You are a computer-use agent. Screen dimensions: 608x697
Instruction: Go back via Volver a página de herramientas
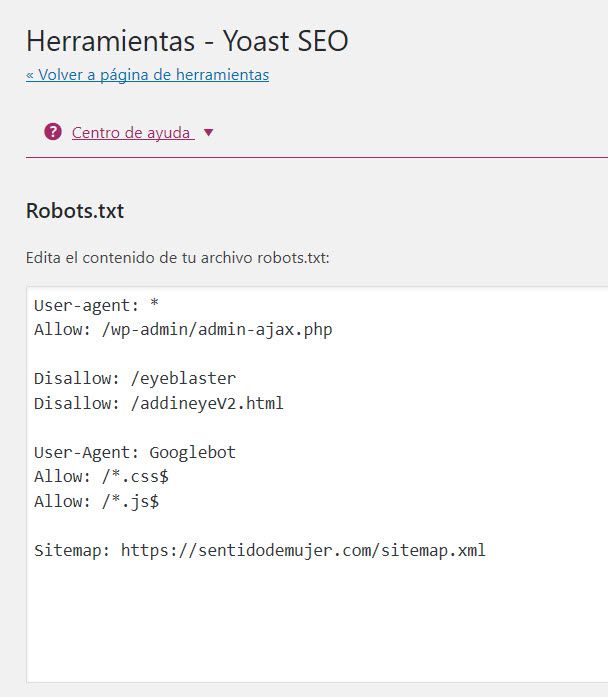(x=148, y=75)
